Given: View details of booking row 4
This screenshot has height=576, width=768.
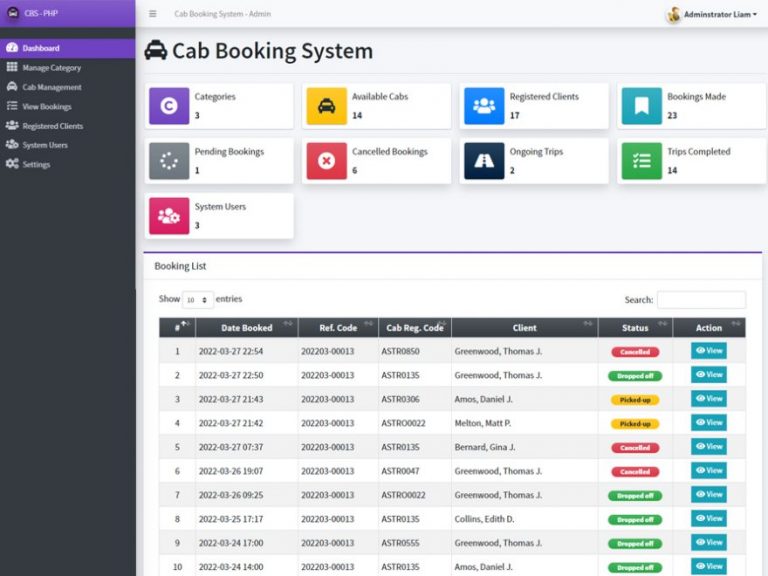Looking at the screenshot, I should (709, 423).
